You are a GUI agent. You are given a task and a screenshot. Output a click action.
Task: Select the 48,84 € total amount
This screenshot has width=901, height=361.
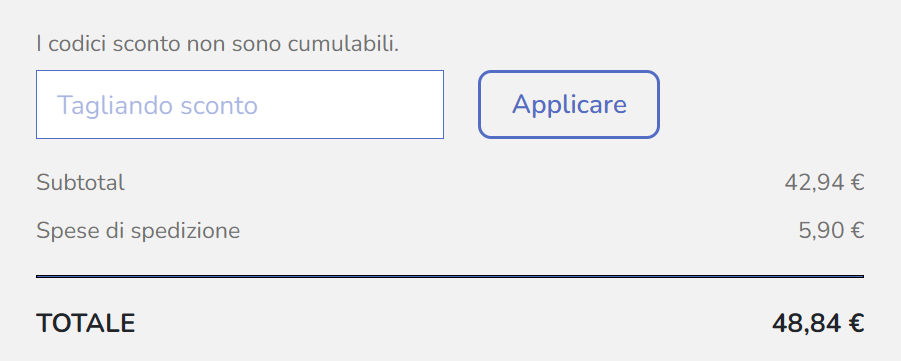(x=818, y=324)
